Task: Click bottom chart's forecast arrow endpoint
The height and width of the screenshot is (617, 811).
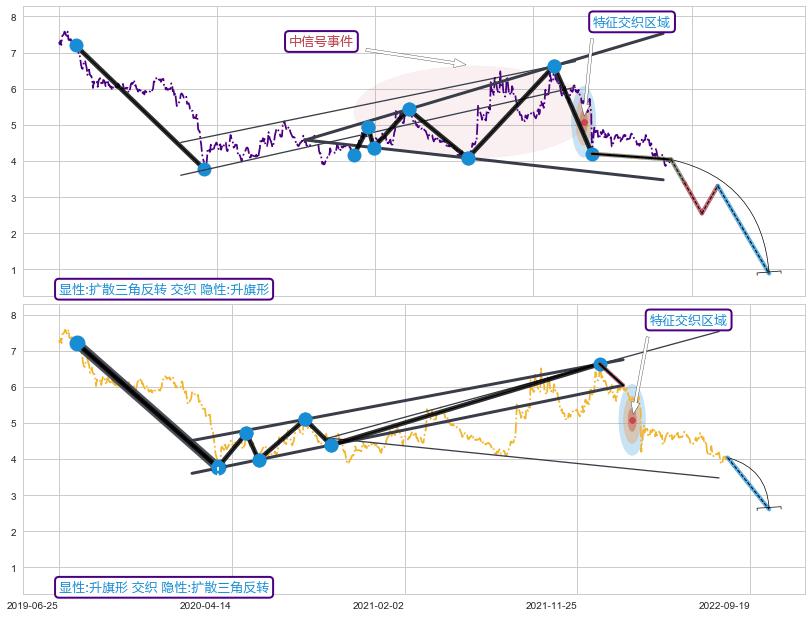Action: tap(768, 508)
